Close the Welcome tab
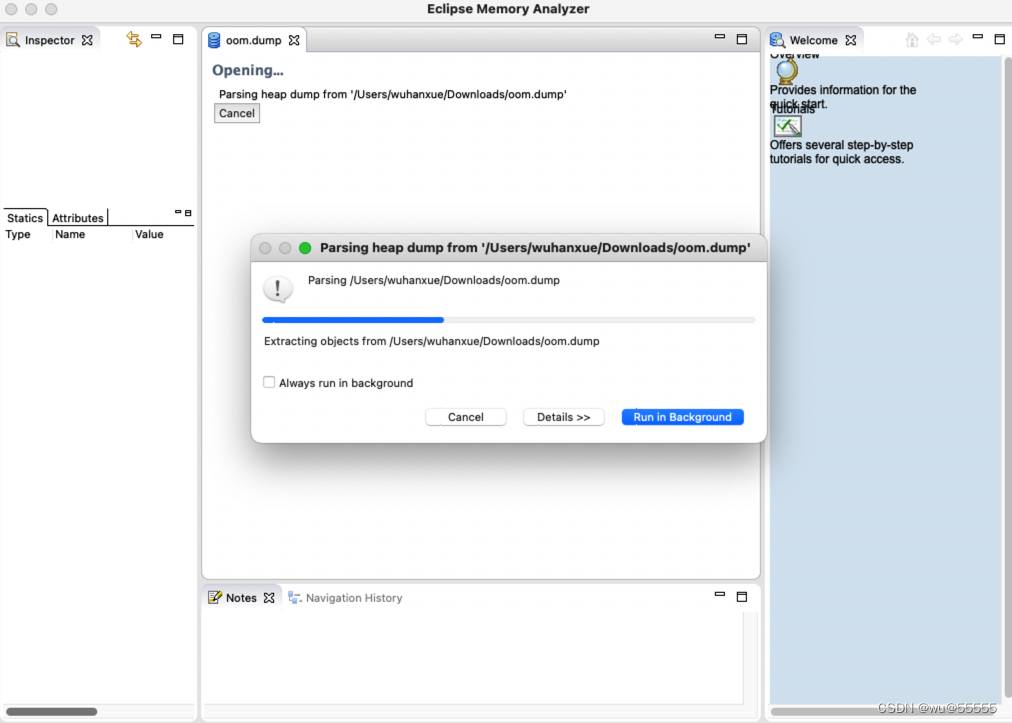 click(x=851, y=40)
